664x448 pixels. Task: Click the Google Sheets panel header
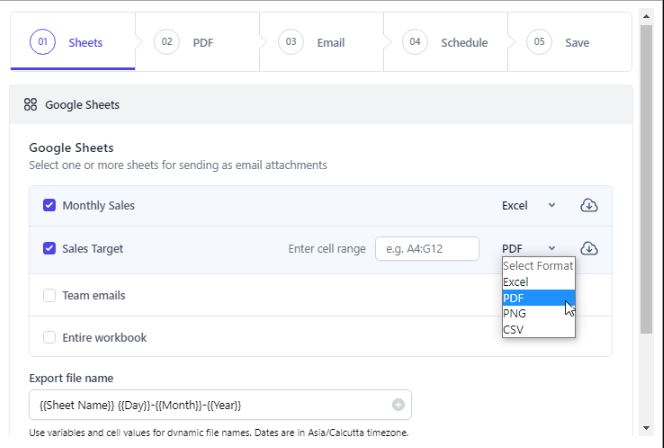click(x=321, y=105)
